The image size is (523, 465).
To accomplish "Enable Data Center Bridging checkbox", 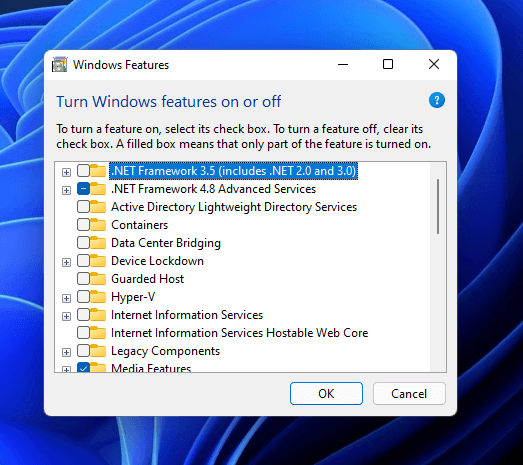I will [83, 243].
